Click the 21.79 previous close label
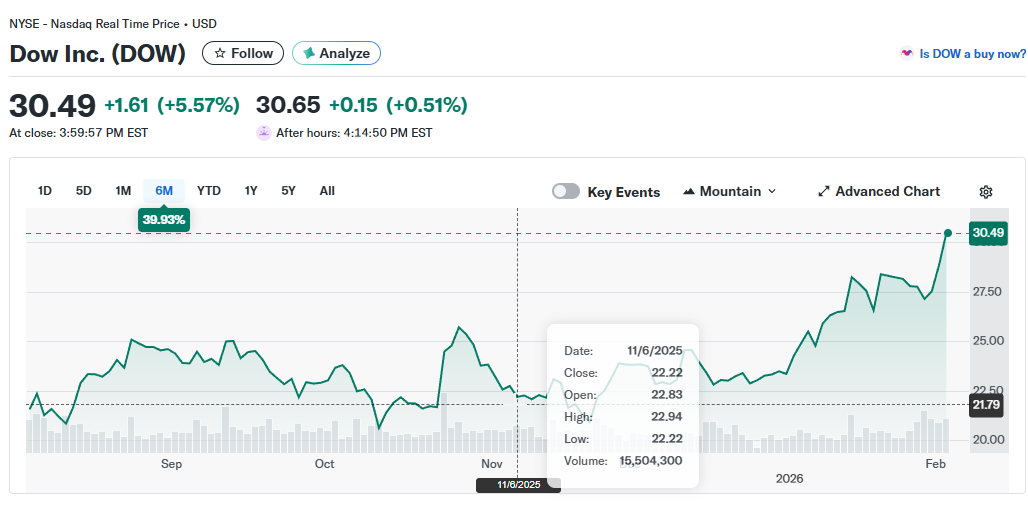Screen dimensions: 1028x509 [986, 405]
